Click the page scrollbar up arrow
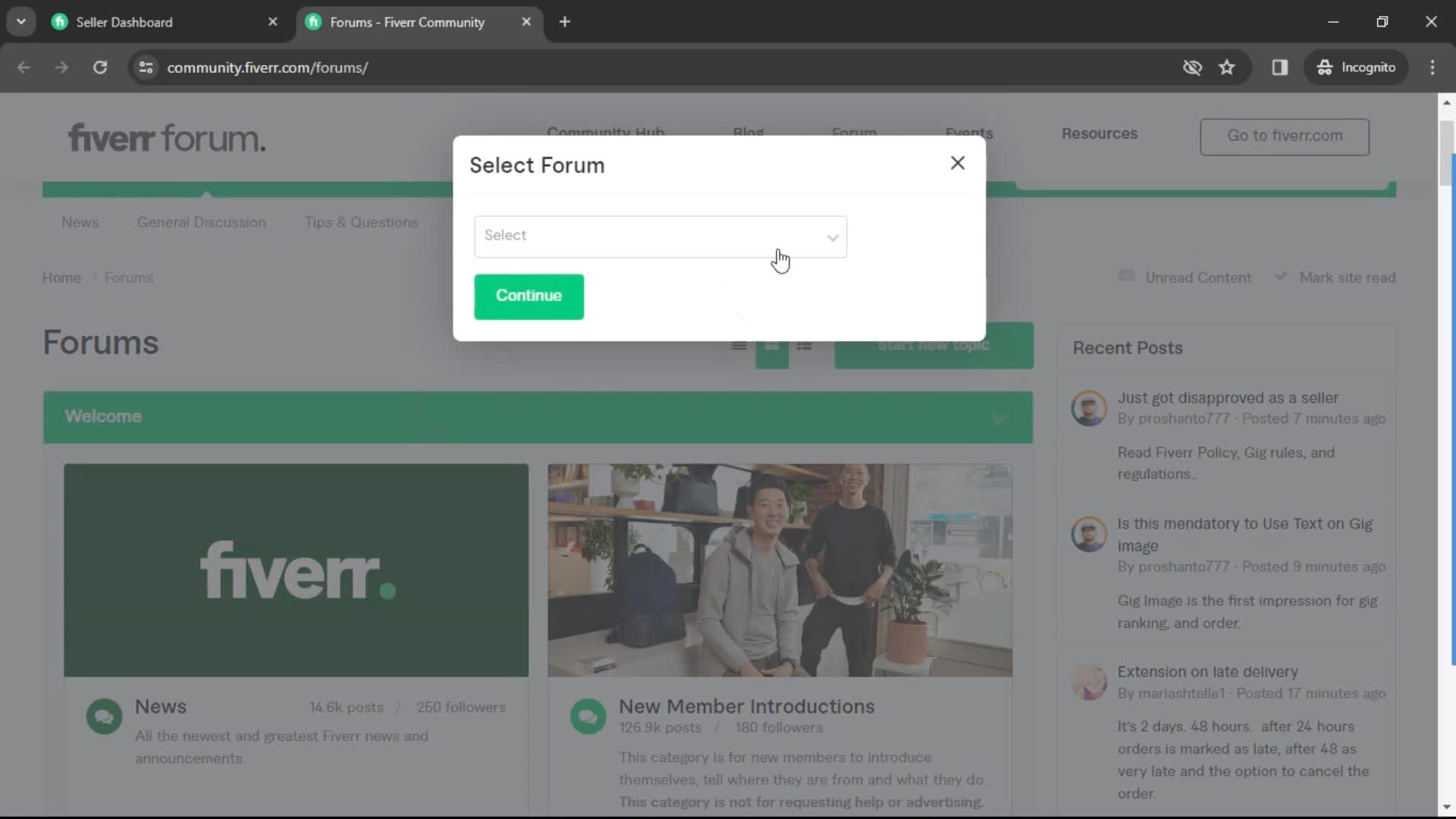The image size is (1456, 819). [x=1447, y=102]
